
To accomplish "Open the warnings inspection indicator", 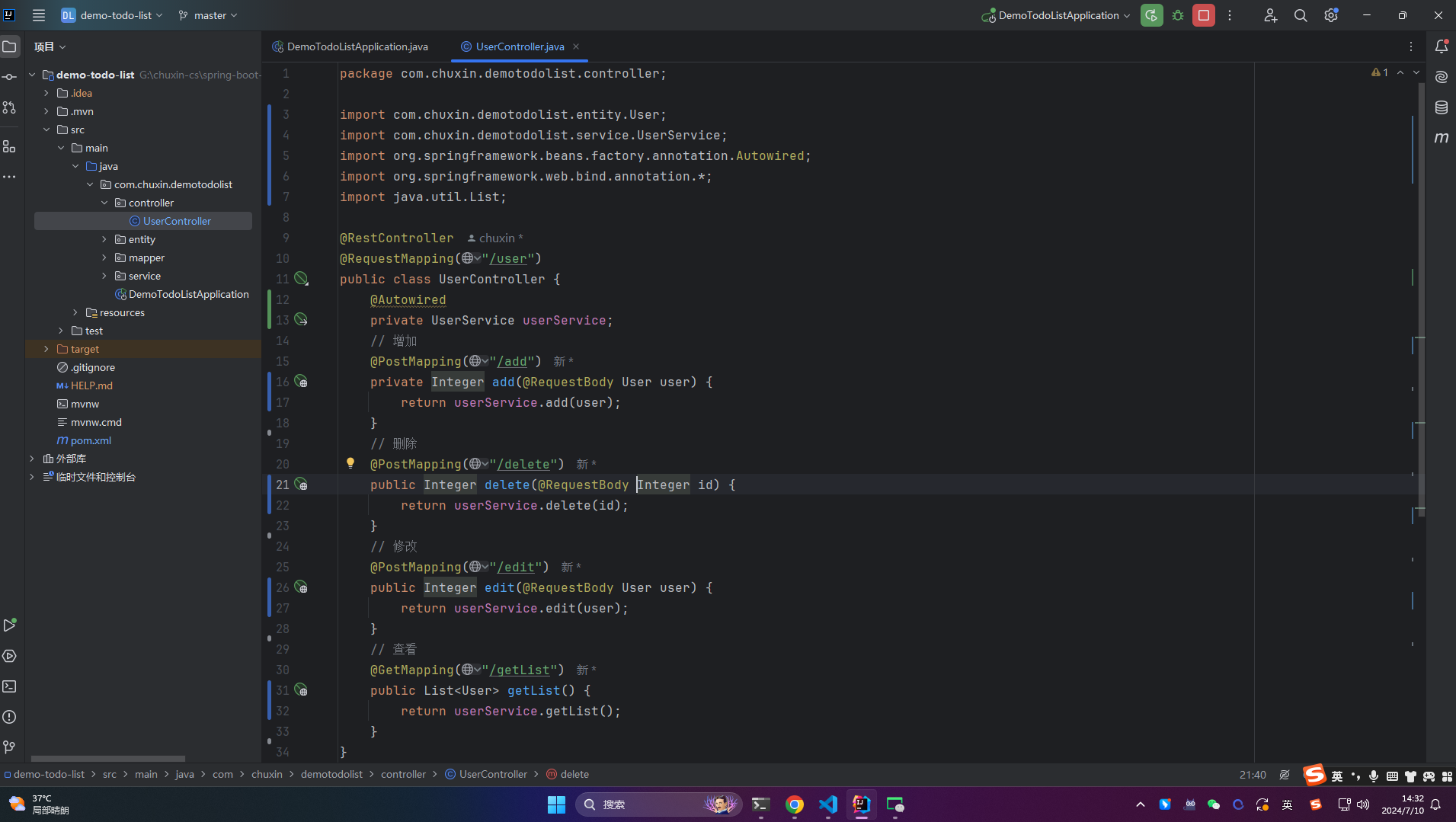I will (1379, 72).
